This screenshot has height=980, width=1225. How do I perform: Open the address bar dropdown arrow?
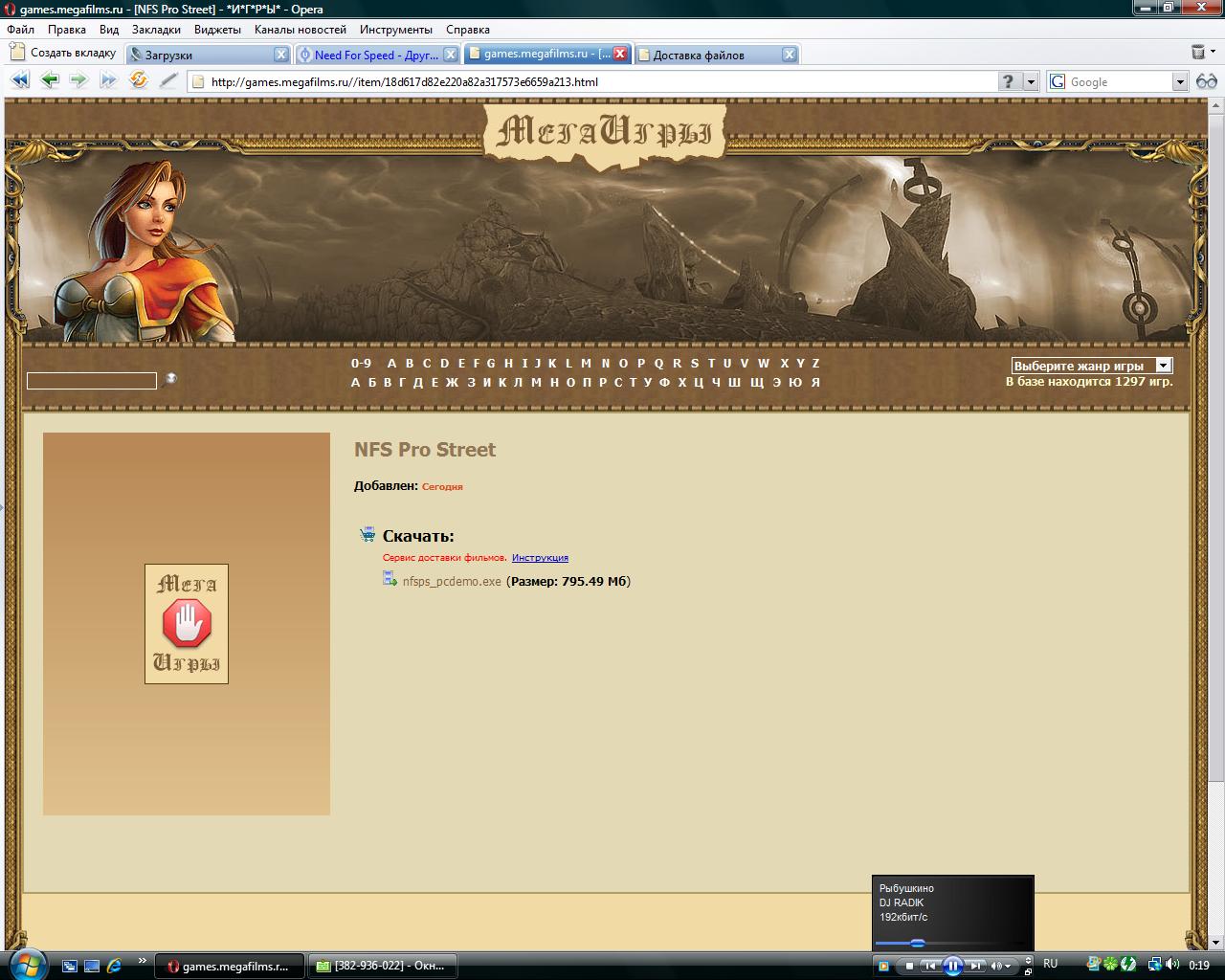click(x=1031, y=81)
